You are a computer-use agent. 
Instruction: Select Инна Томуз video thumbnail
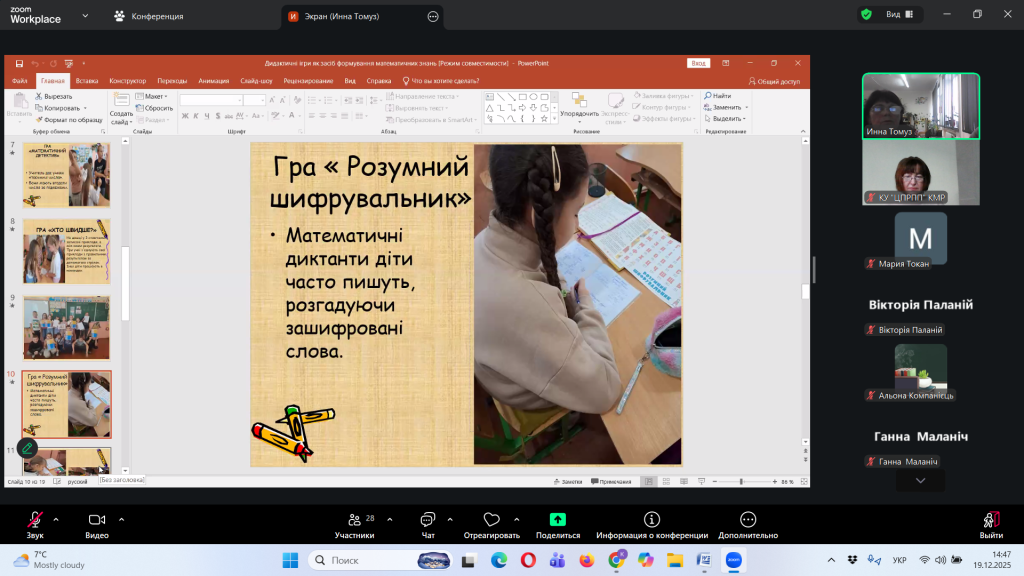click(x=920, y=106)
